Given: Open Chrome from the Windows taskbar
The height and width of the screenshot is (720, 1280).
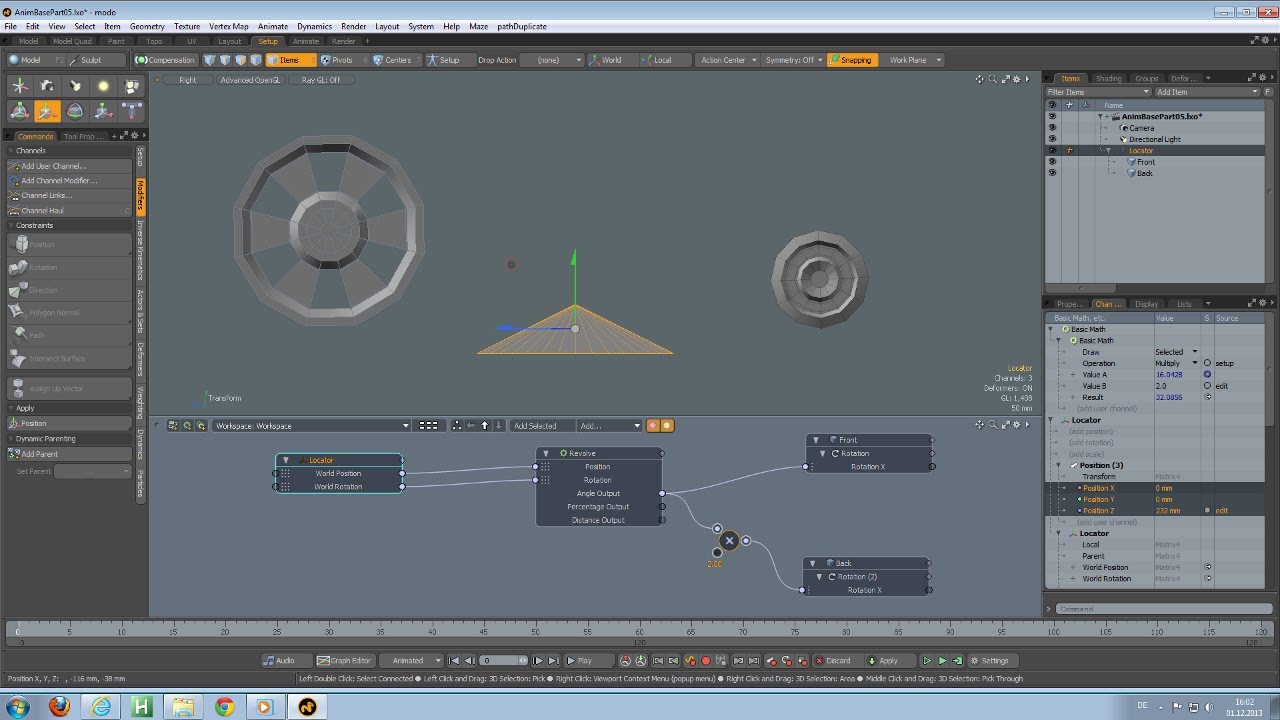Looking at the screenshot, I should point(224,706).
